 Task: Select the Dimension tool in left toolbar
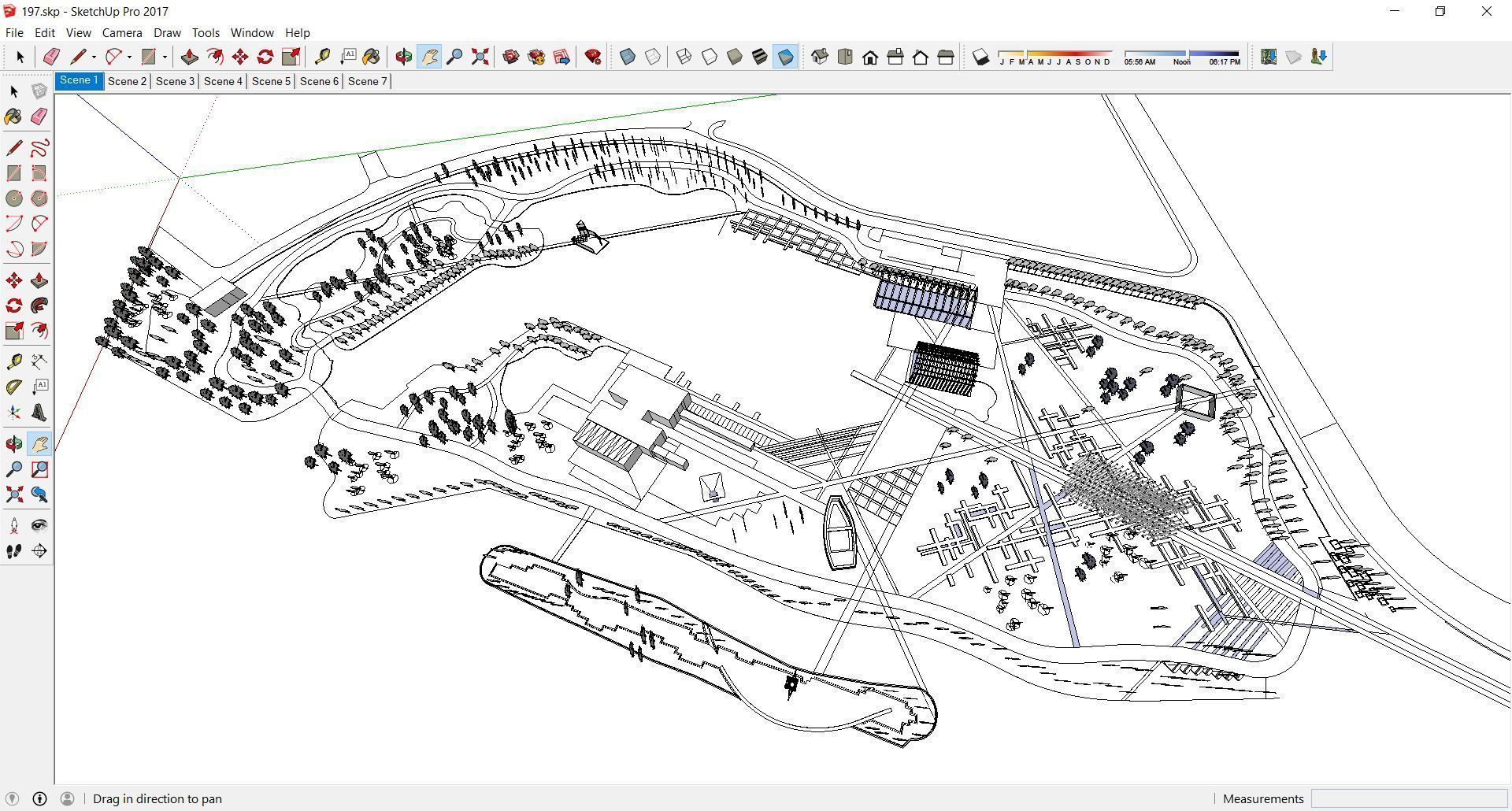click(39, 362)
